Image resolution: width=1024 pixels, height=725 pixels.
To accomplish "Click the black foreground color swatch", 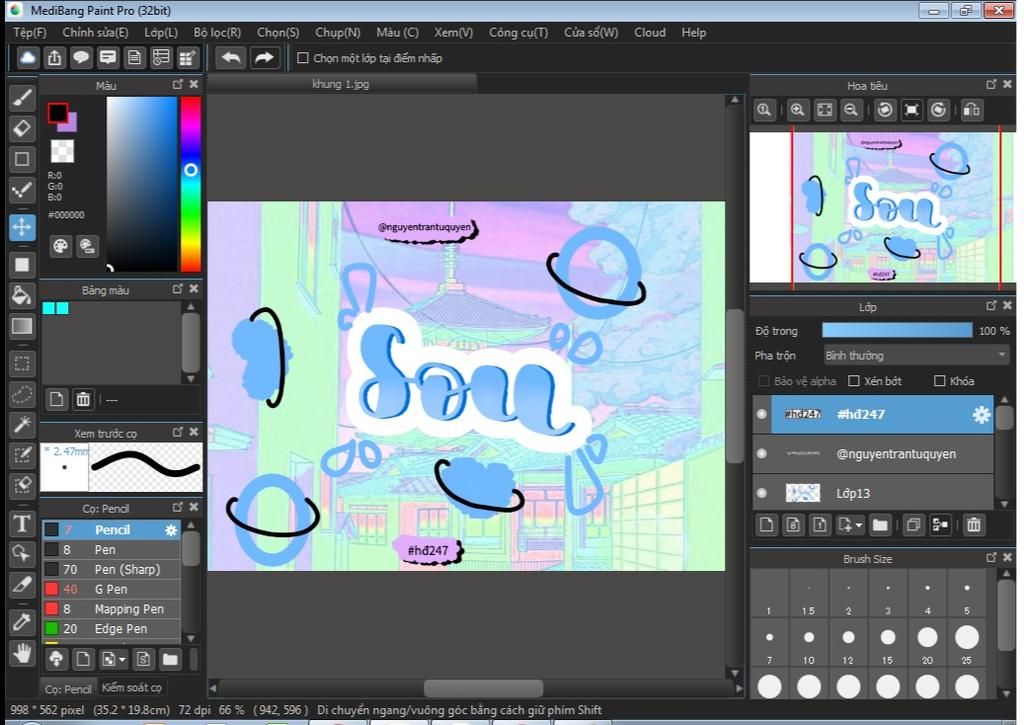I will pyautogui.click(x=57, y=113).
